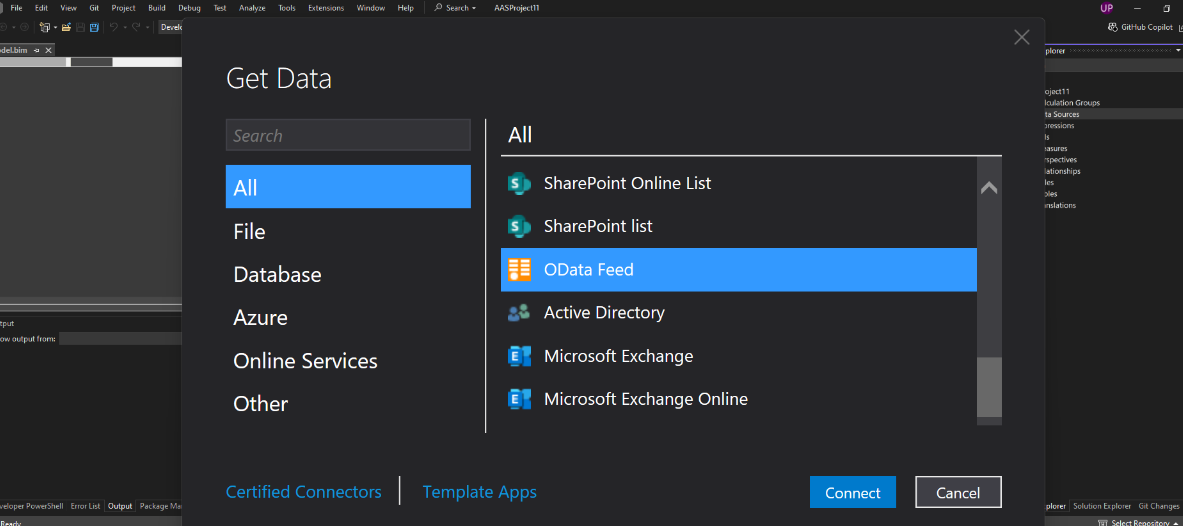Switch to the Package Manager tab
Viewport: 1183px width, 526px height.
click(x=161, y=506)
